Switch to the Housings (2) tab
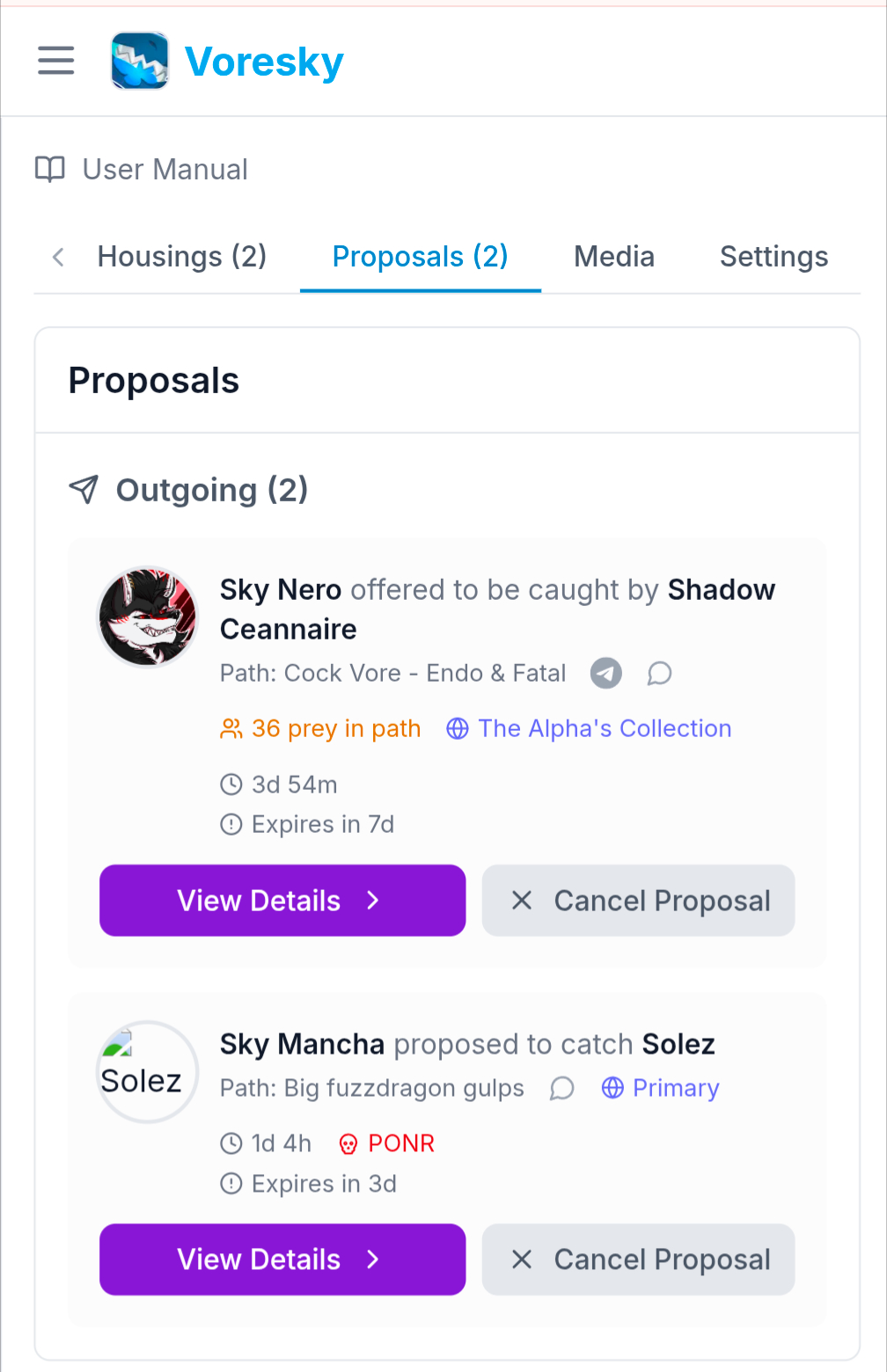 click(x=181, y=257)
